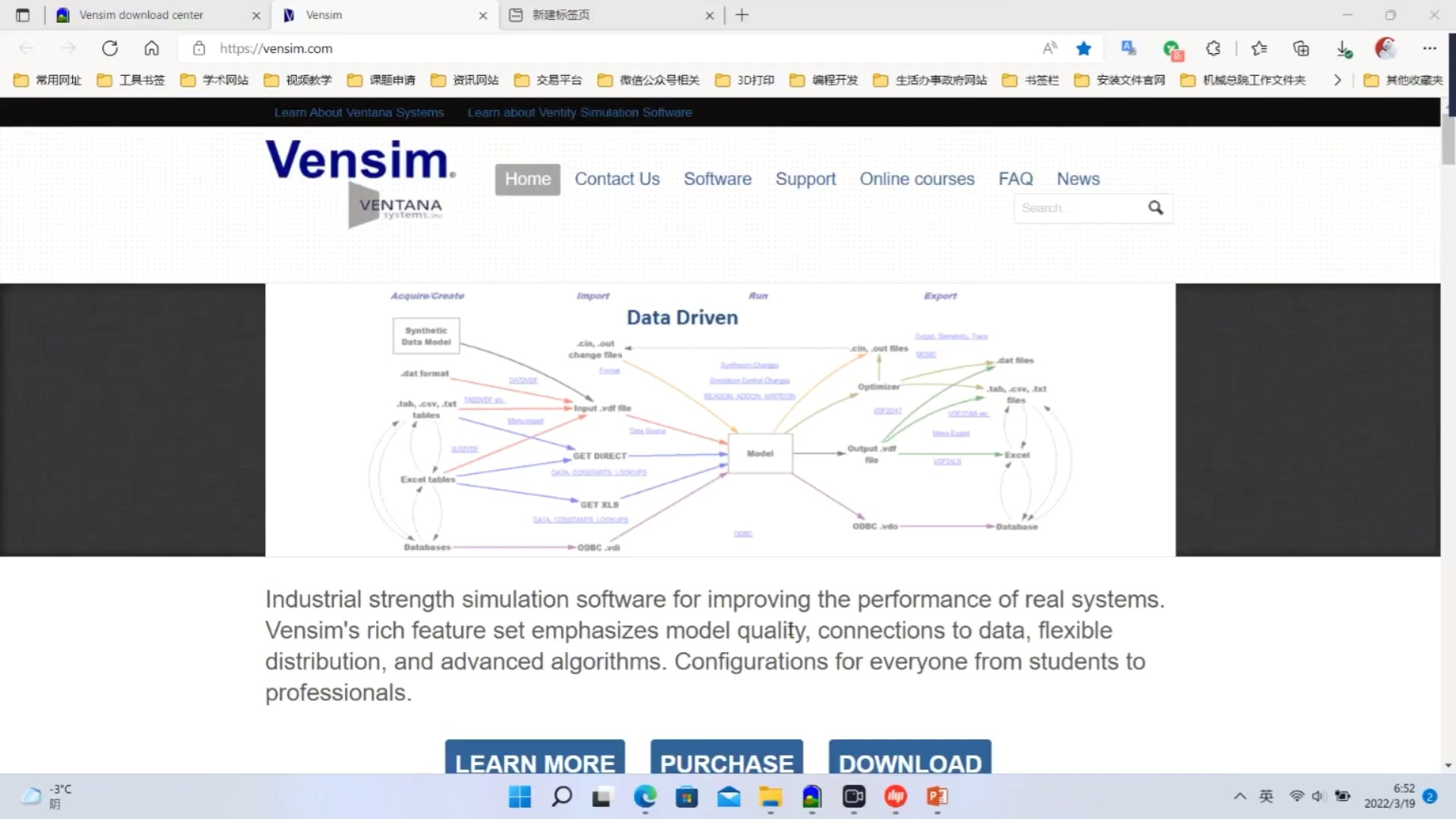Expand the bookmarks bar overflow chevron

pyautogui.click(x=1337, y=80)
